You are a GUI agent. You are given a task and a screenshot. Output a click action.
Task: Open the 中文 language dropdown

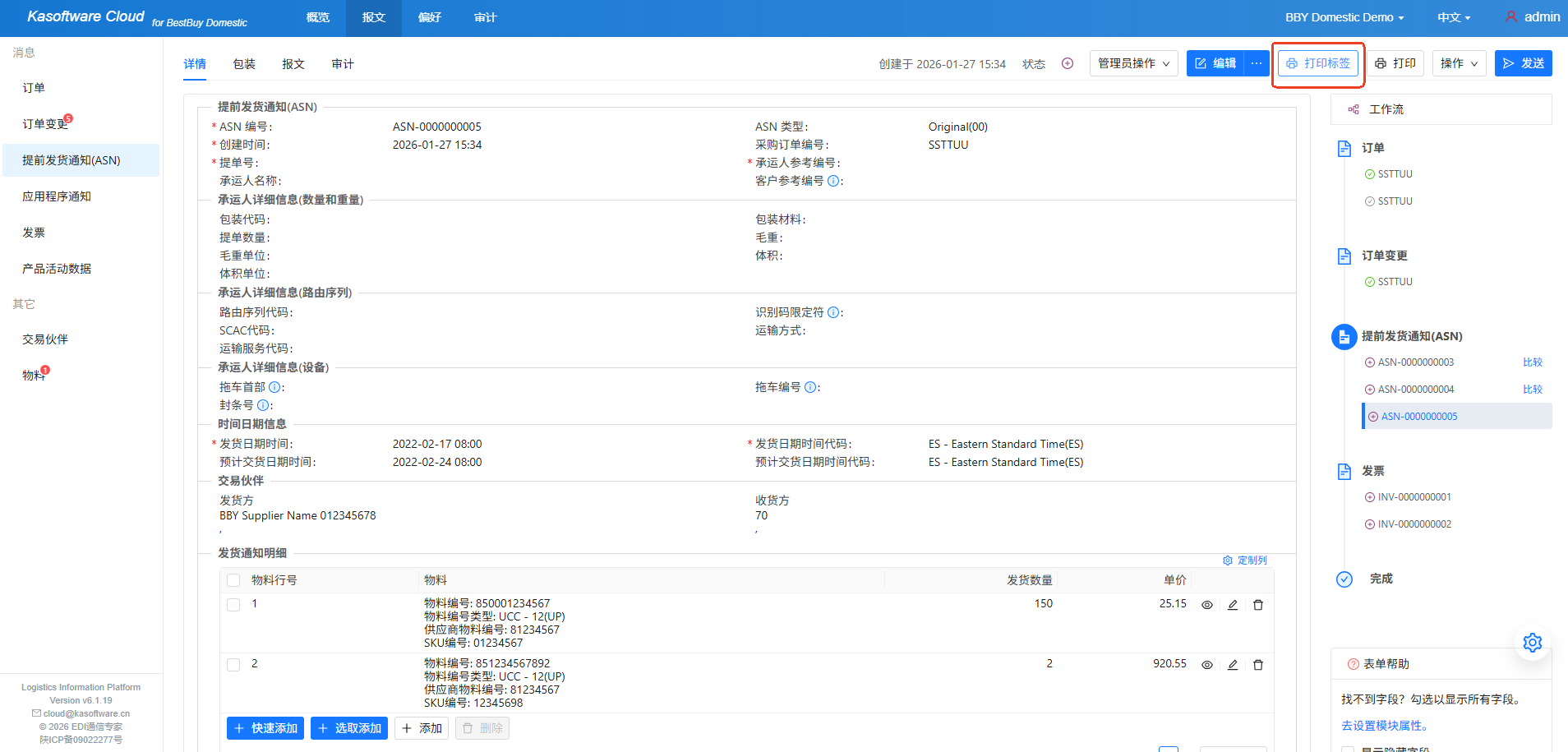pos(1453,17)
